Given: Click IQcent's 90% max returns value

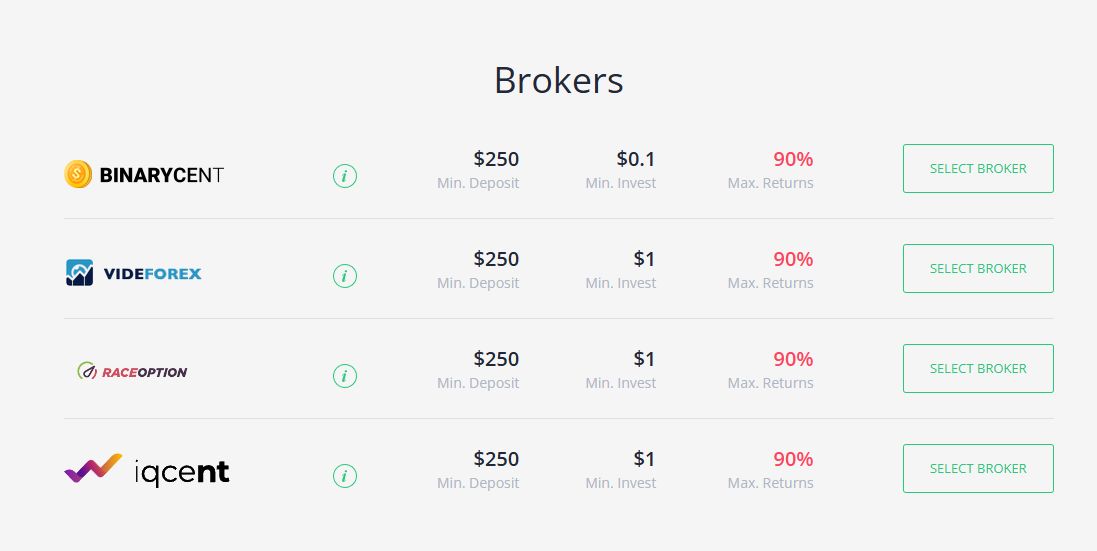Looking at the screenshot, I should coord(793,459).
